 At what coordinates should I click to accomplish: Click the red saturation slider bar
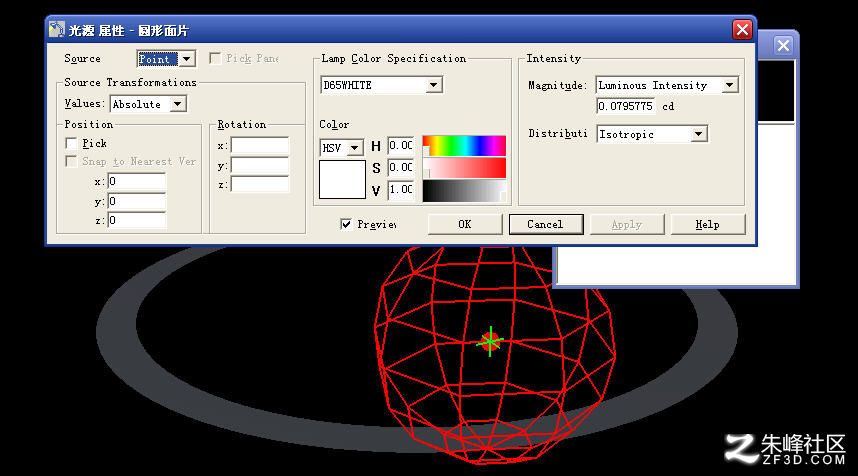pyautogui.click(x=464, y=168)
